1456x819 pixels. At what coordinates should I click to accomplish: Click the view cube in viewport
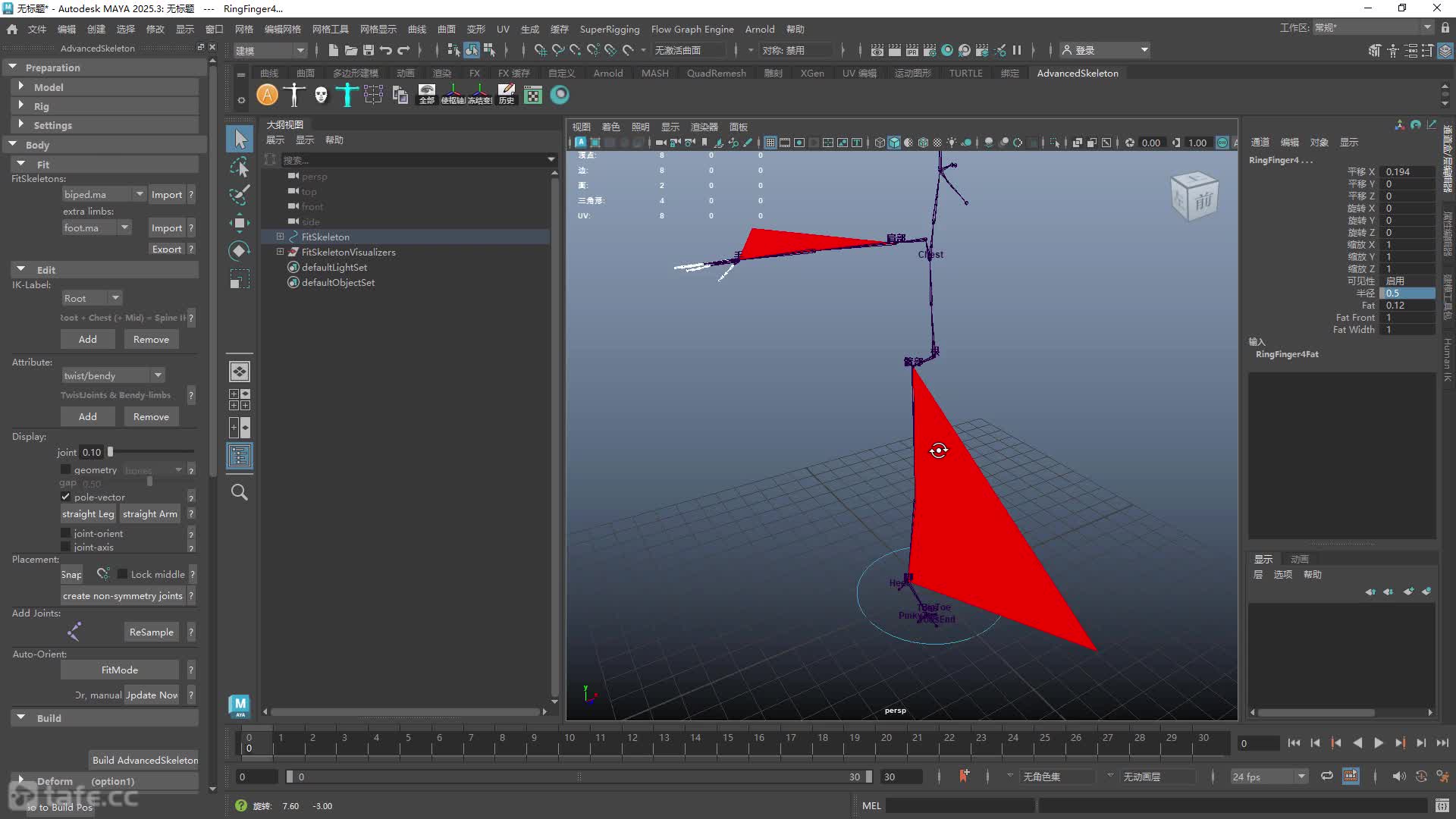1194,196
